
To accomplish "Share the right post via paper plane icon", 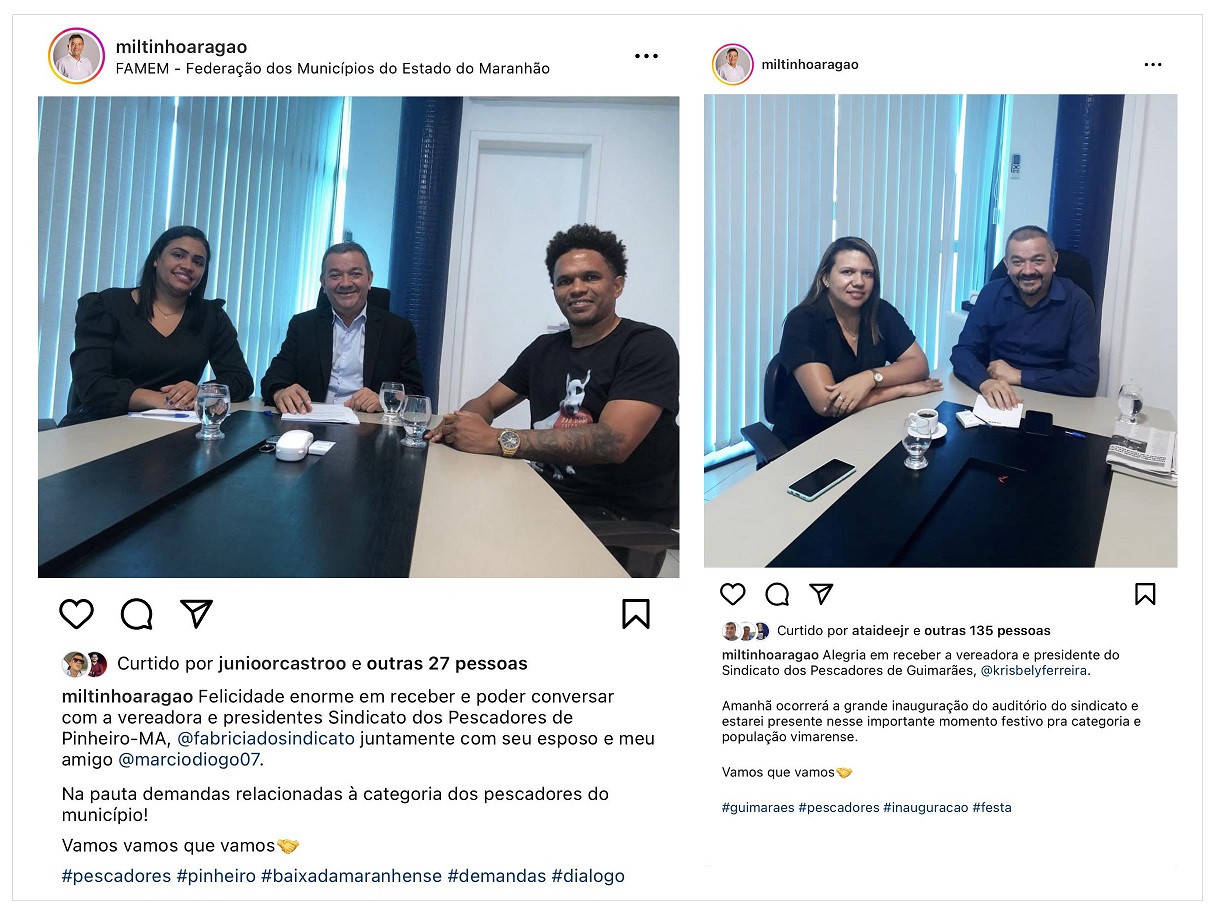I will click(x=821, y=594).
